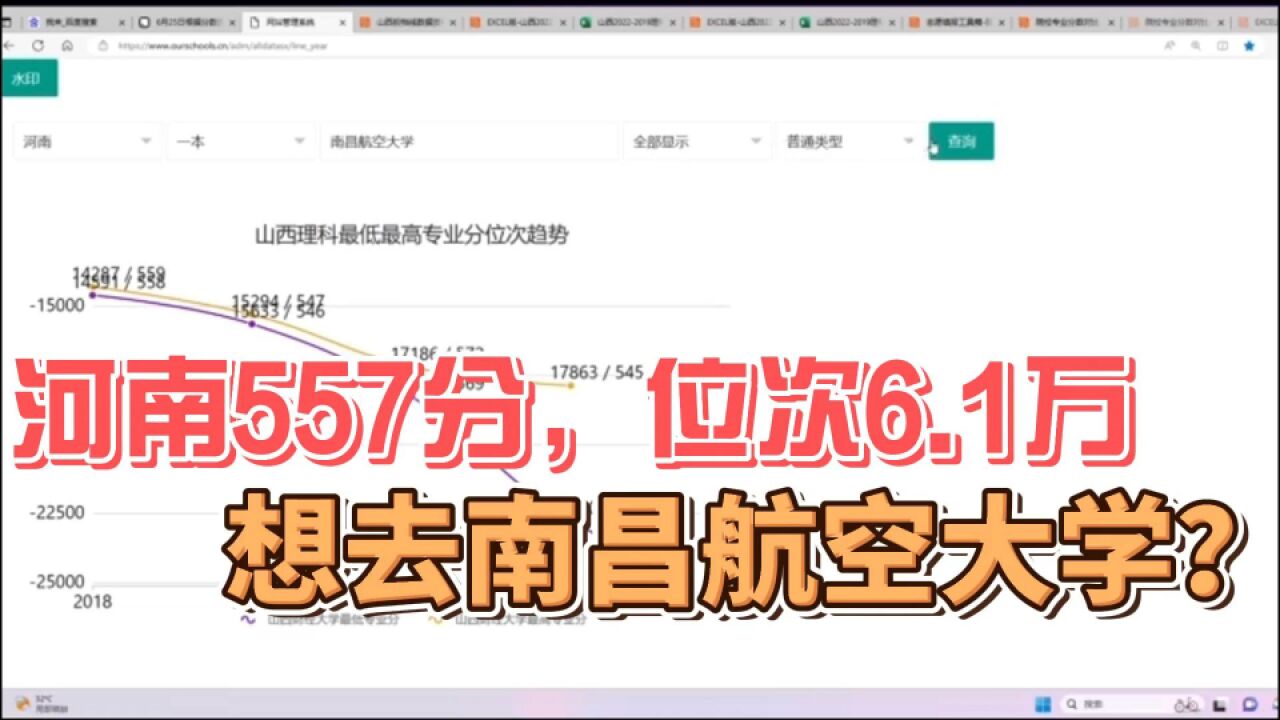Click the -25000 axis label
This screenshot has height=720, width=1280.
point(59,581)
